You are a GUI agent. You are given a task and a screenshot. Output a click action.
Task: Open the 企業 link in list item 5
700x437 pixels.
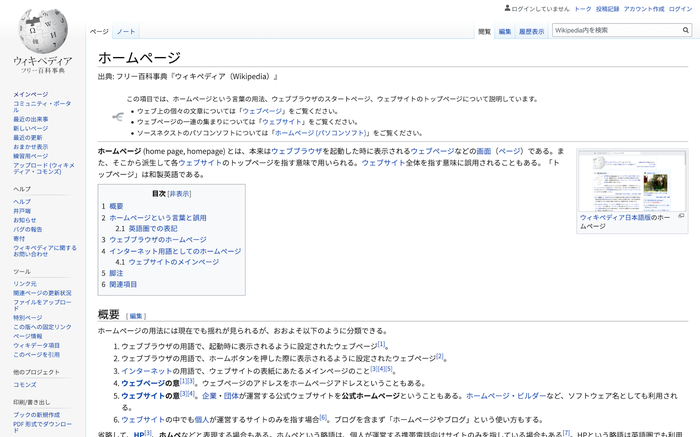[x=209, y=396]
